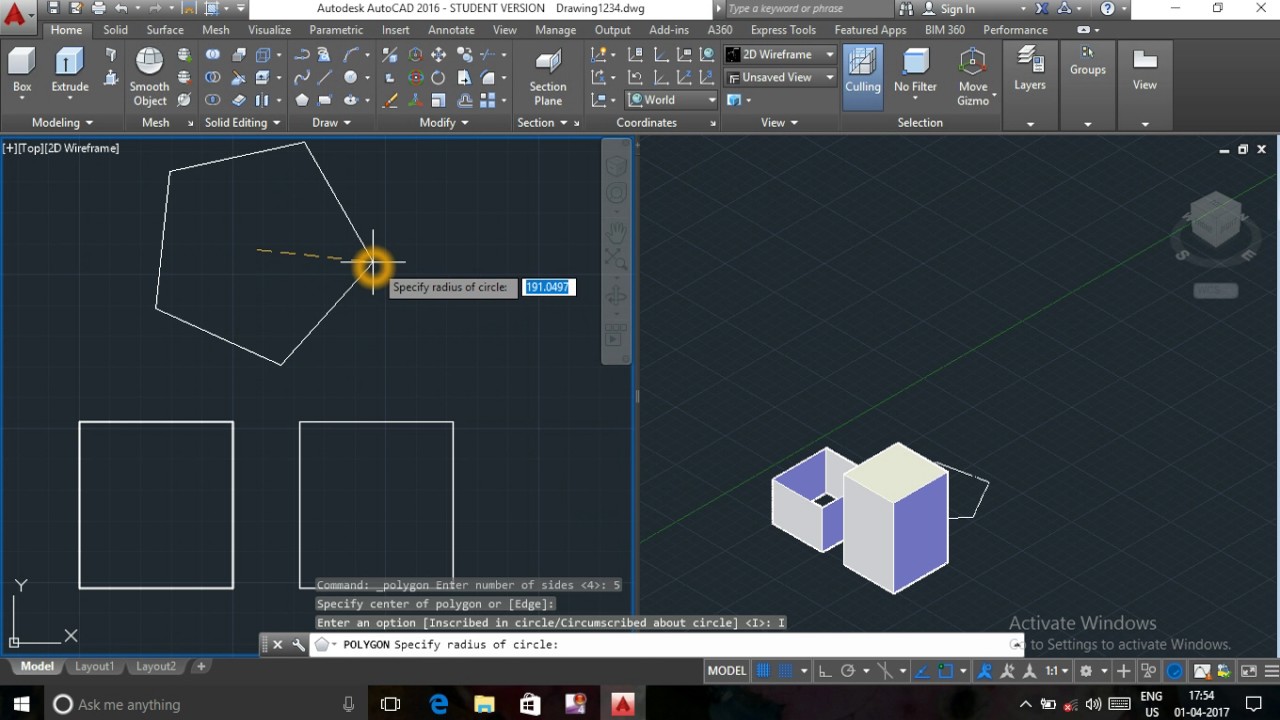
Task: Toggle Object Snap Tracking in status bar
Action: click(922, 671)
